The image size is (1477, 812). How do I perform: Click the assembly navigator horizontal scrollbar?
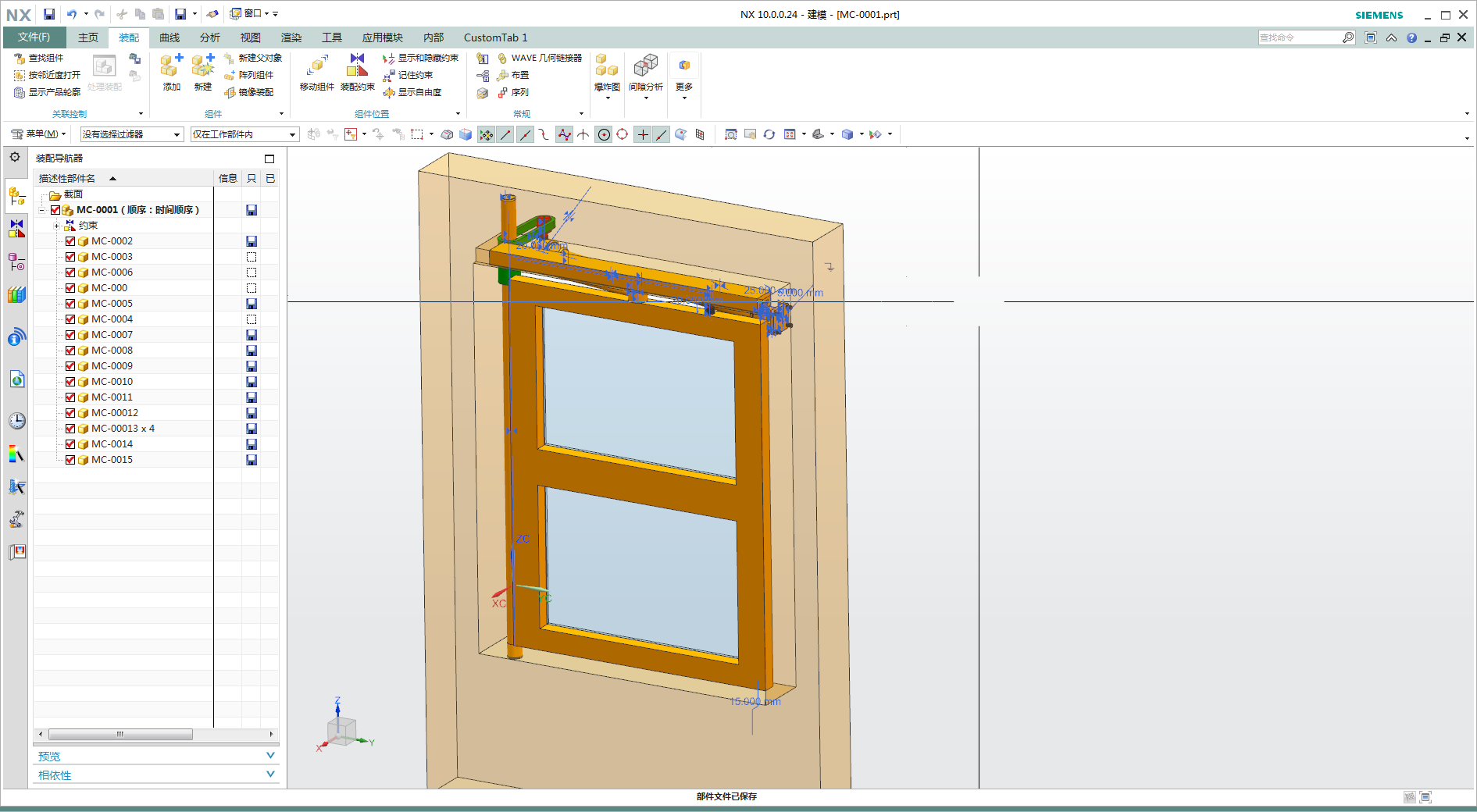(120, 734)
